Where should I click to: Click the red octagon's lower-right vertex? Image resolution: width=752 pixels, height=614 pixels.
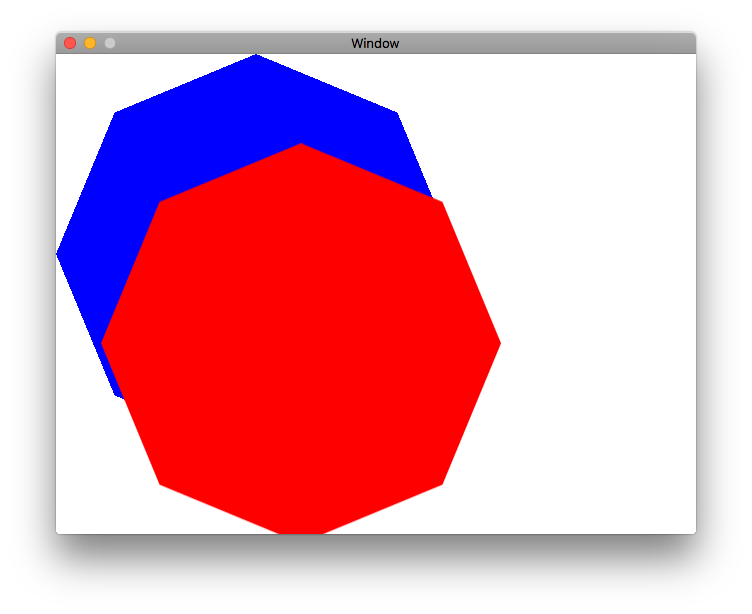coord(441,484)
